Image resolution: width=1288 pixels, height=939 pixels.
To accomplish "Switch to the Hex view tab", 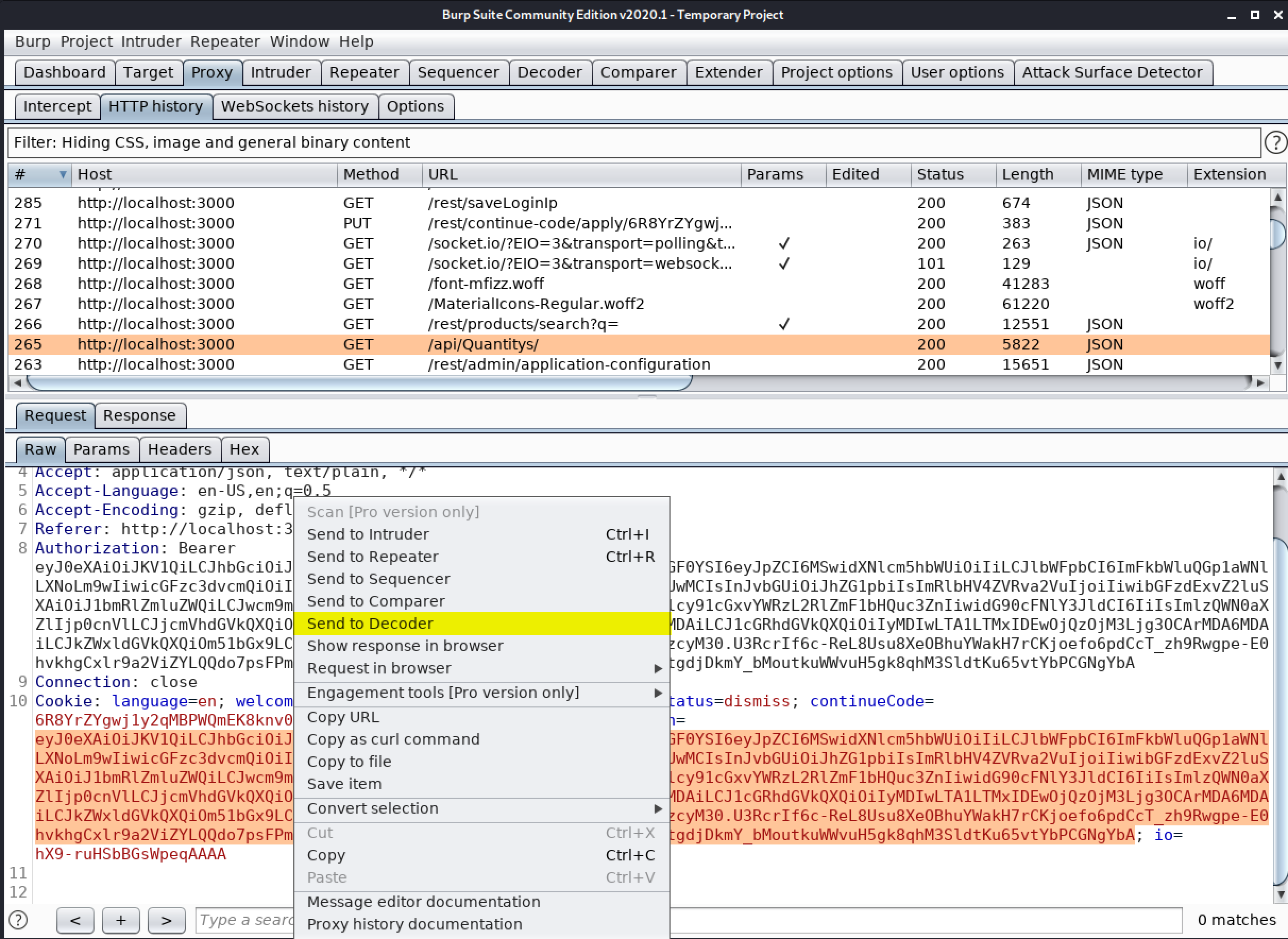I will click(244, 450).
